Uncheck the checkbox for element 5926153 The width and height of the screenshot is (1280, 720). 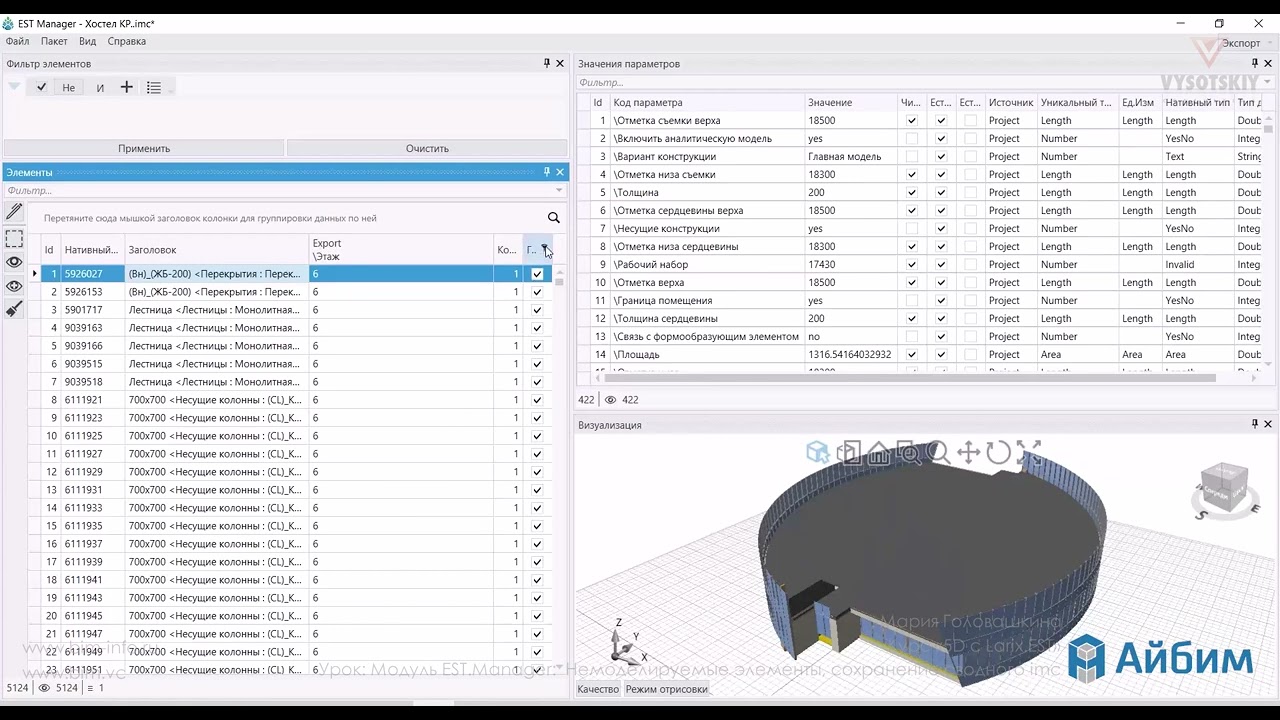click(x=537, y=292)
